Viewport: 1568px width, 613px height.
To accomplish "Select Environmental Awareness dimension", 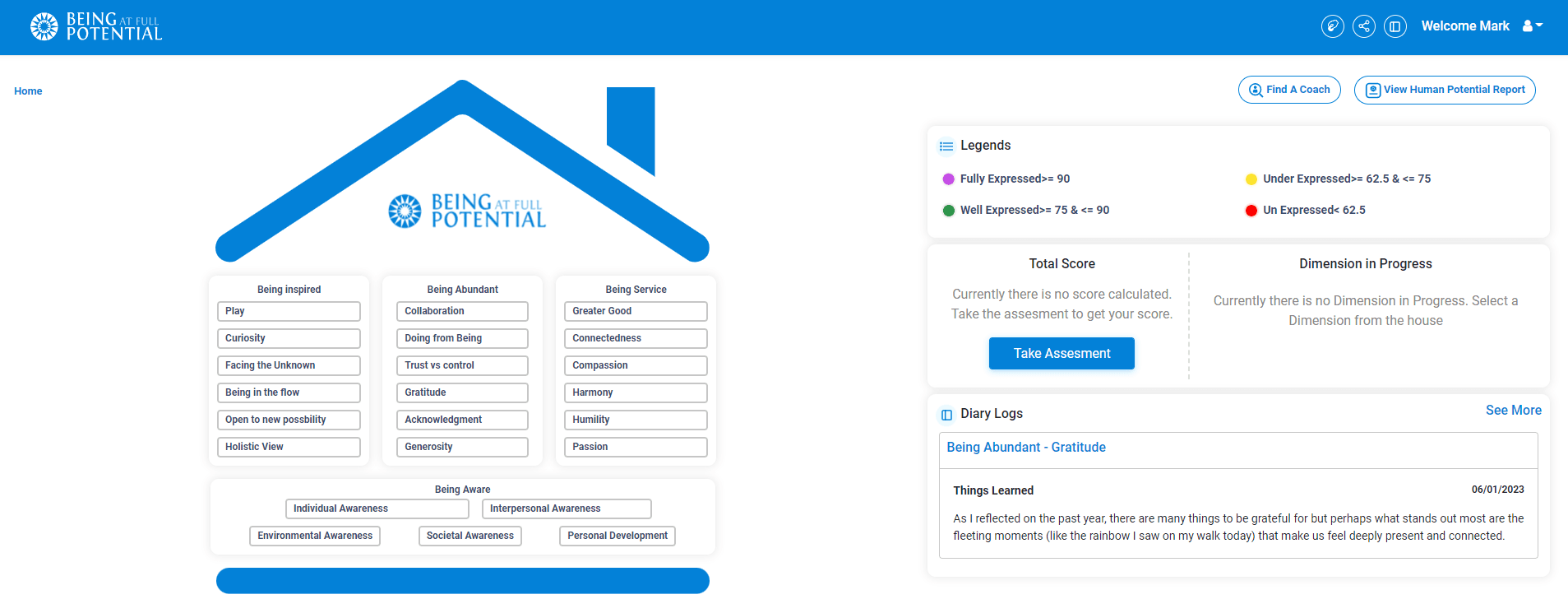I will (315, 536).
